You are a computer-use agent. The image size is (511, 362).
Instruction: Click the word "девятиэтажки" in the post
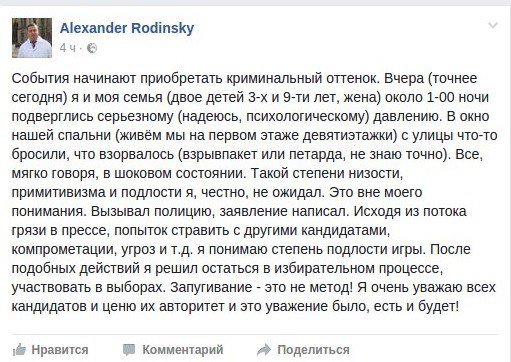pyautogui.click(x=350, y=136)
